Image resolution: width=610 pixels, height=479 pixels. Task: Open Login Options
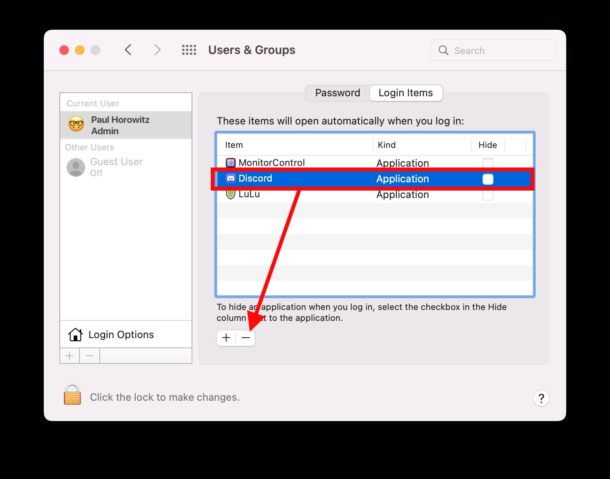[126, 334]
